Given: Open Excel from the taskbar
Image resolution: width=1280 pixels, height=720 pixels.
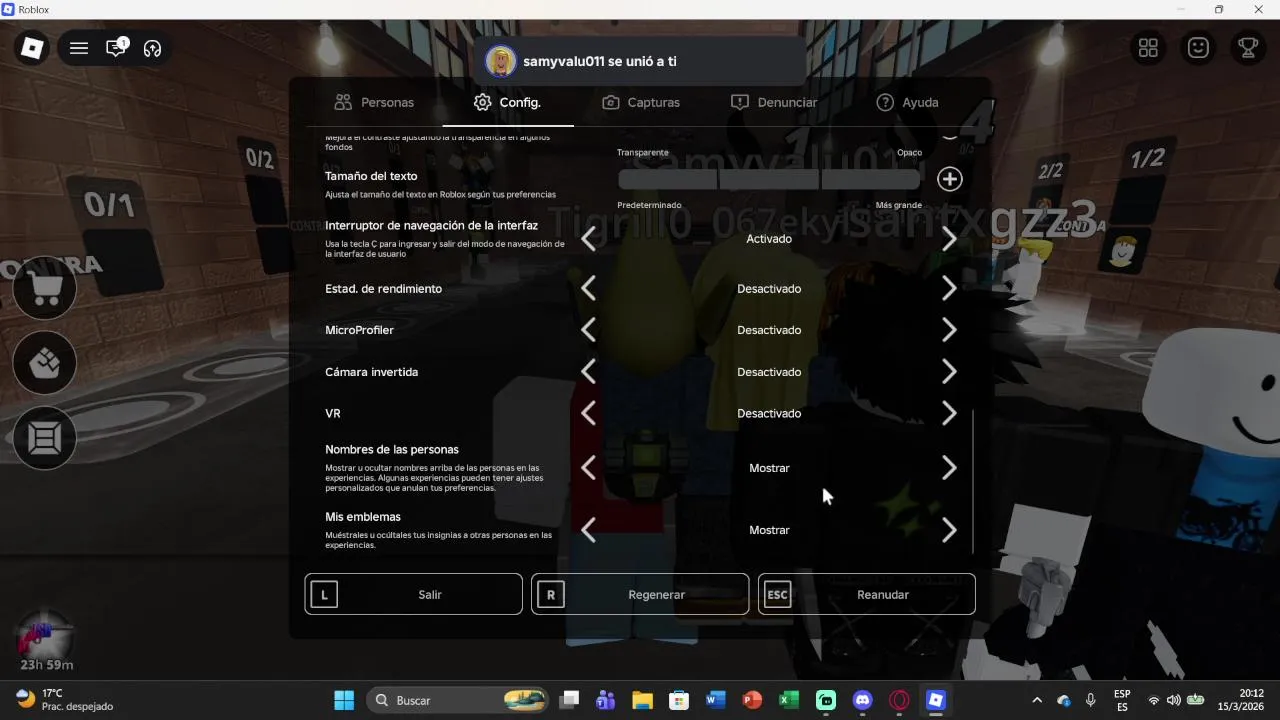Looking at the screenshot, I should (789, 700).
